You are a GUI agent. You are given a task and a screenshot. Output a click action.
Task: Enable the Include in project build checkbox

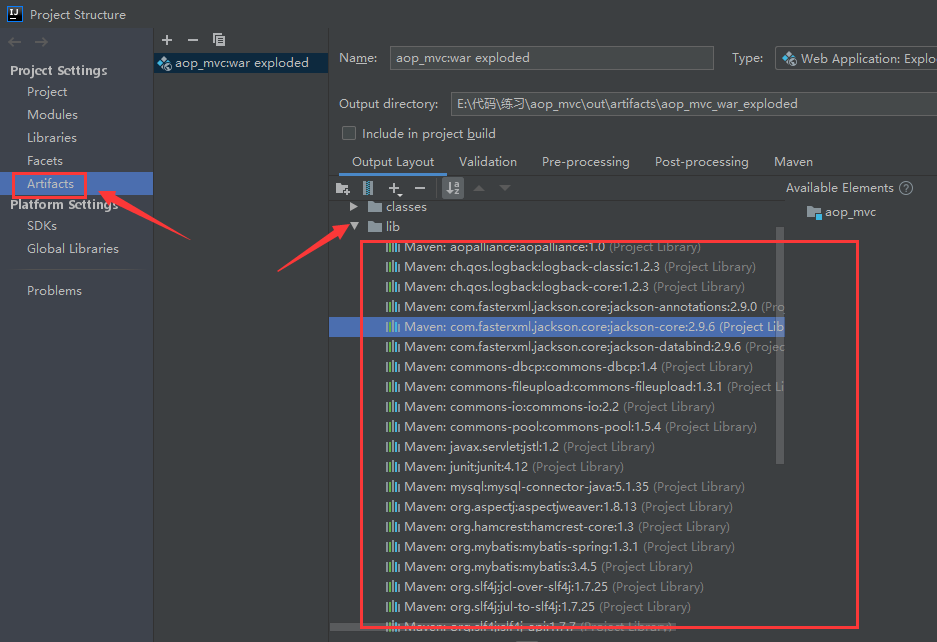[349, 133]
